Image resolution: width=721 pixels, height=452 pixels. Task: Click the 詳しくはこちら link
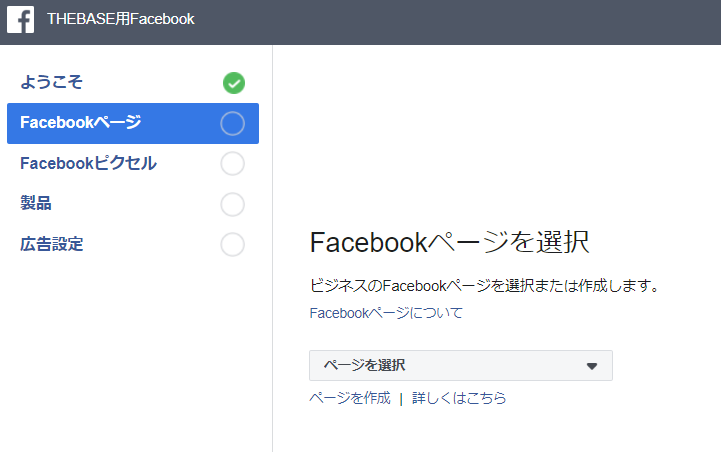coord(459,398)
